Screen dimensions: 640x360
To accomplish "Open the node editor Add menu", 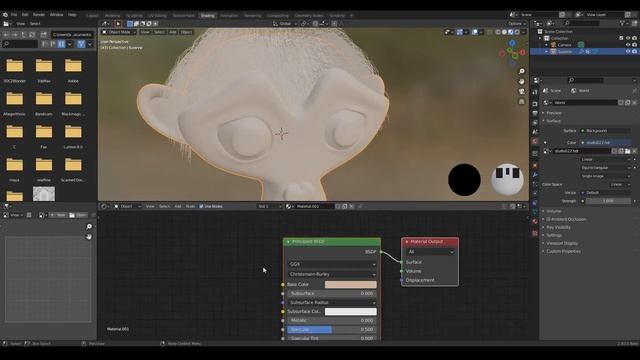I will 178,207.
